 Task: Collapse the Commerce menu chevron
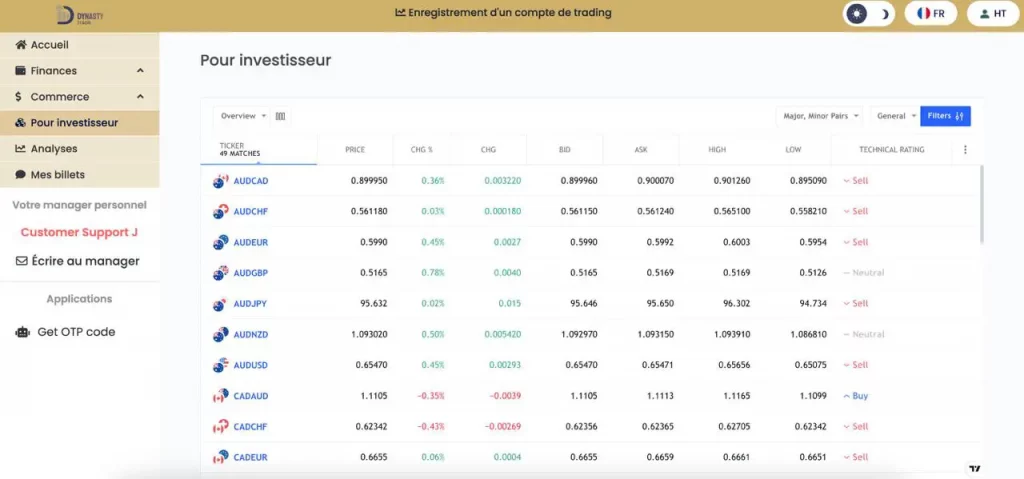pyautogui.click(x=140, y=97)
